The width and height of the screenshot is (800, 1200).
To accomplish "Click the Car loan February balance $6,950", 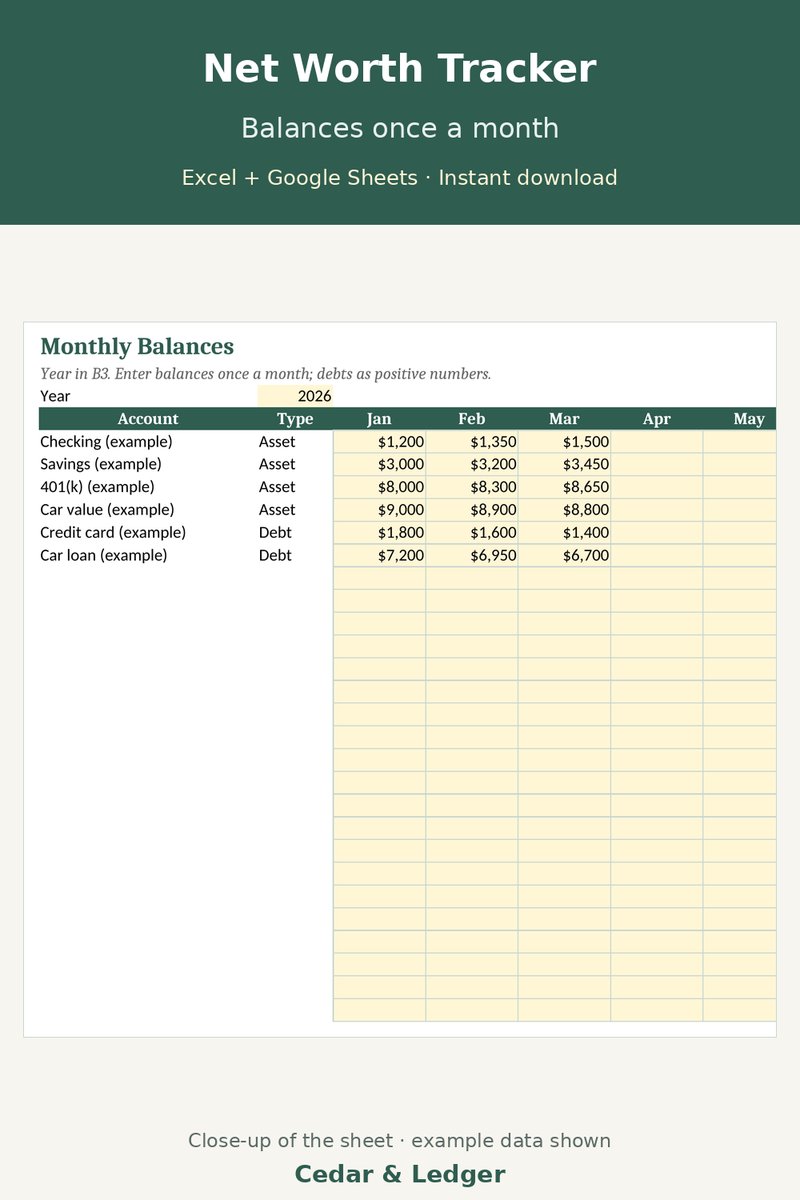I will point(472,555).
